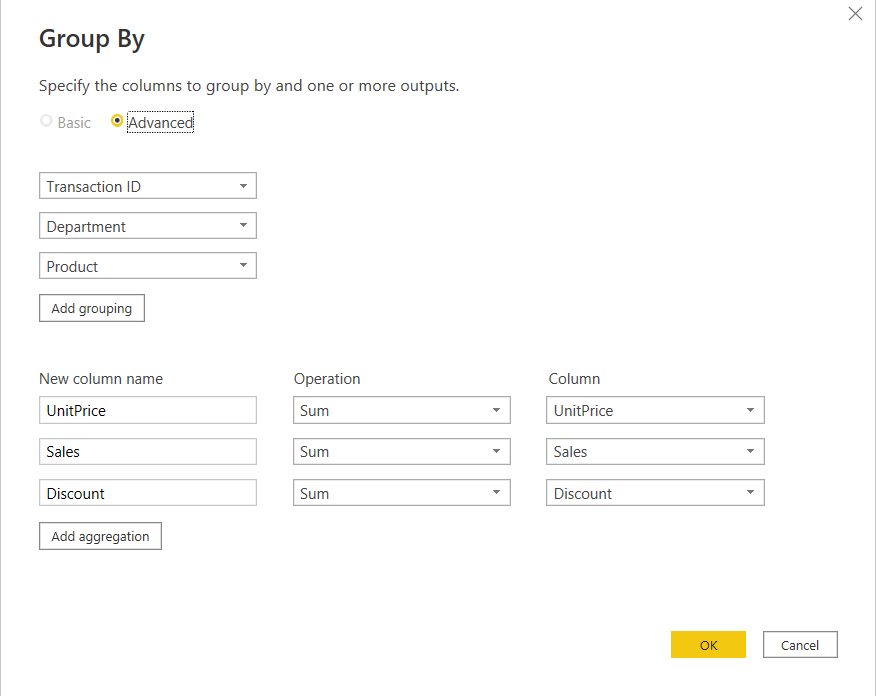The height and width of the screenshot is (696, 876).
Task: Open the Operation dropdown in the Discount row
Action: click(x=402, y=493)
